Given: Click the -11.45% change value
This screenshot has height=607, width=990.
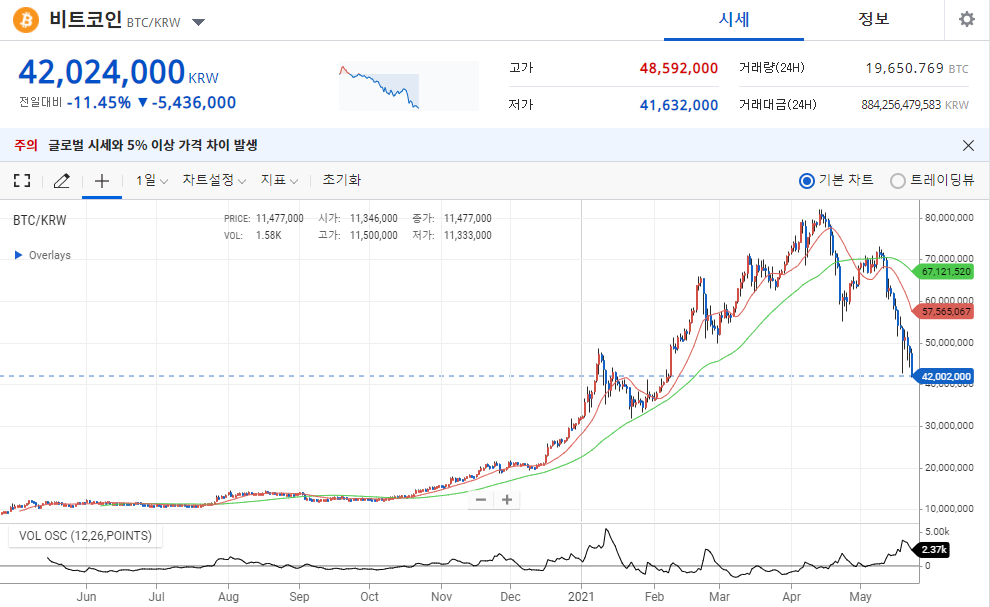Looking at the screenshot, I should [x=98, y=102].
